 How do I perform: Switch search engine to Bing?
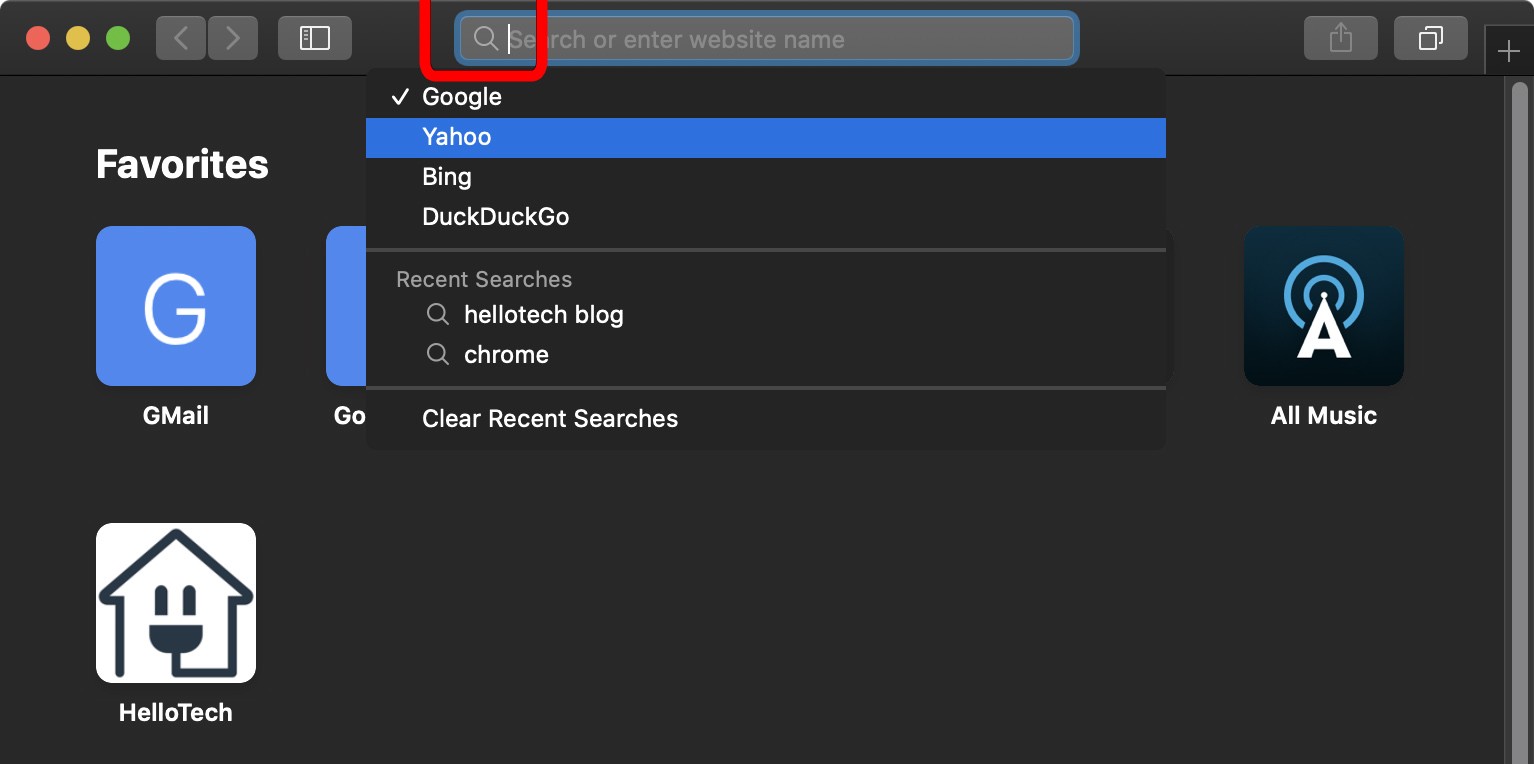[x=447, y=177]
